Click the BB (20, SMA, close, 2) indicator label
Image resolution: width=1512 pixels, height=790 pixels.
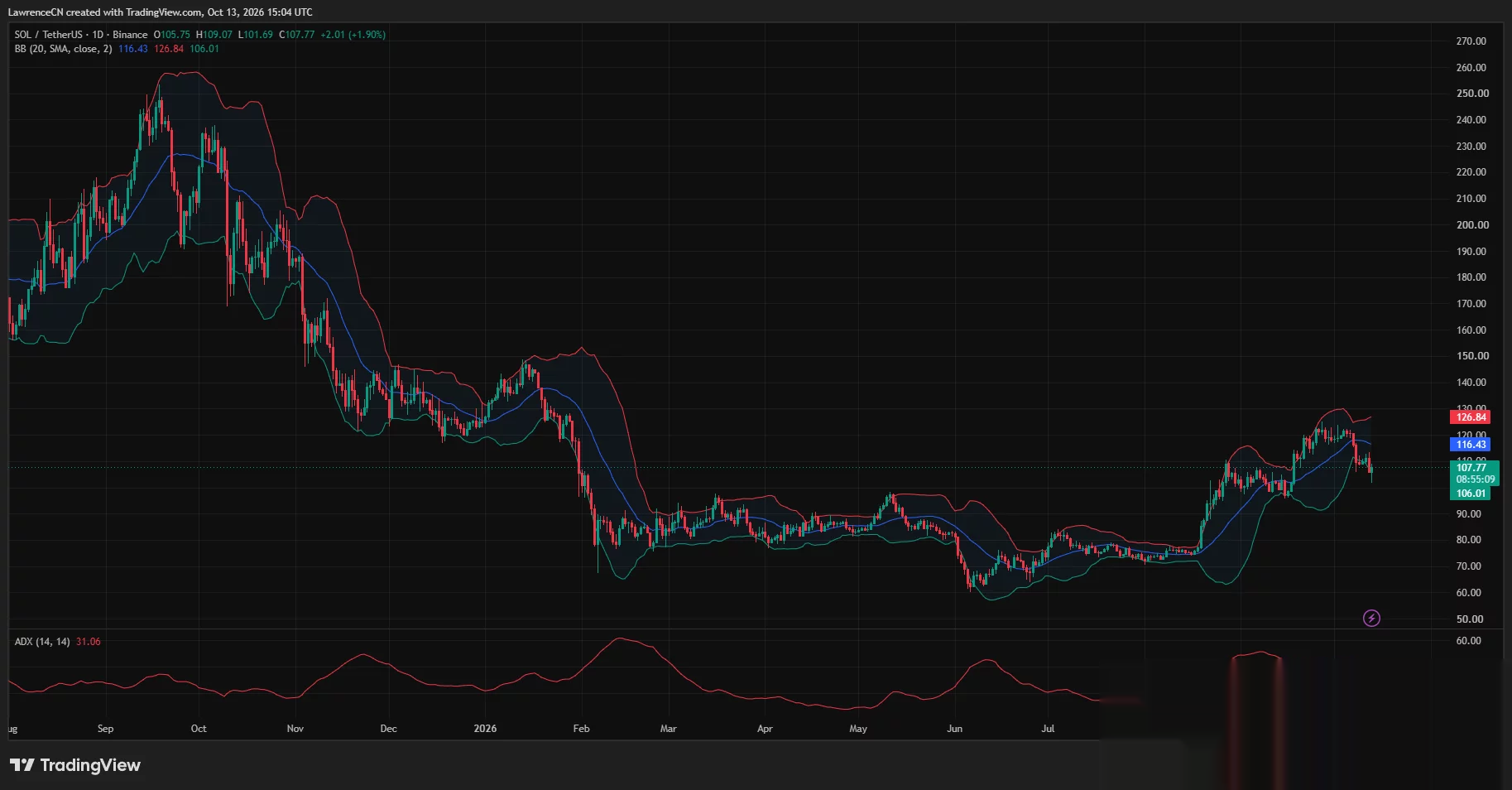pyautogui.click(x=63, y=49)
